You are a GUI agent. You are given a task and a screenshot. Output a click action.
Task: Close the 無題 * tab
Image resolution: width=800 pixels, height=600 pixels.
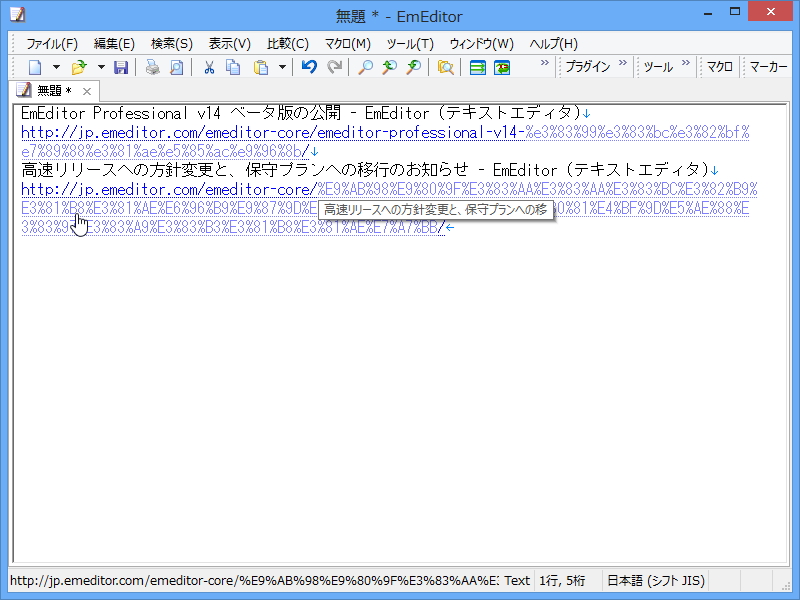click(87, 91)
